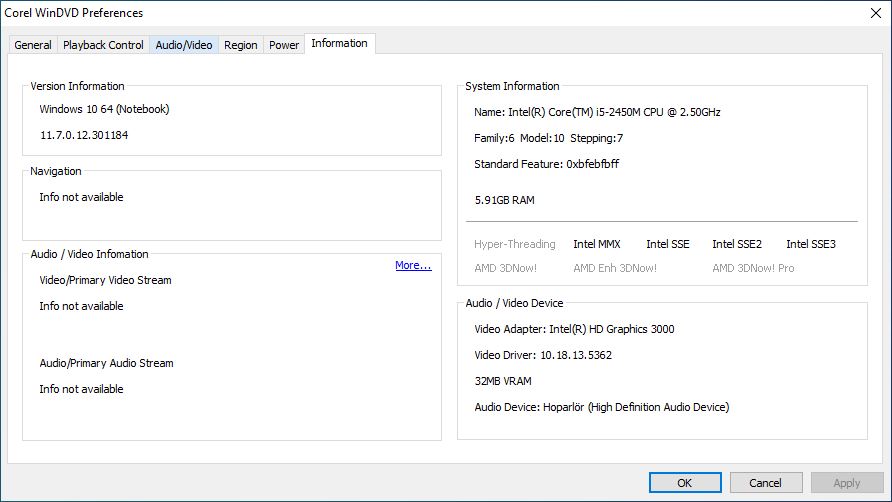Click the Intel SSE3 label
Viewport: 892px width, 502px height.
[811, 244]
